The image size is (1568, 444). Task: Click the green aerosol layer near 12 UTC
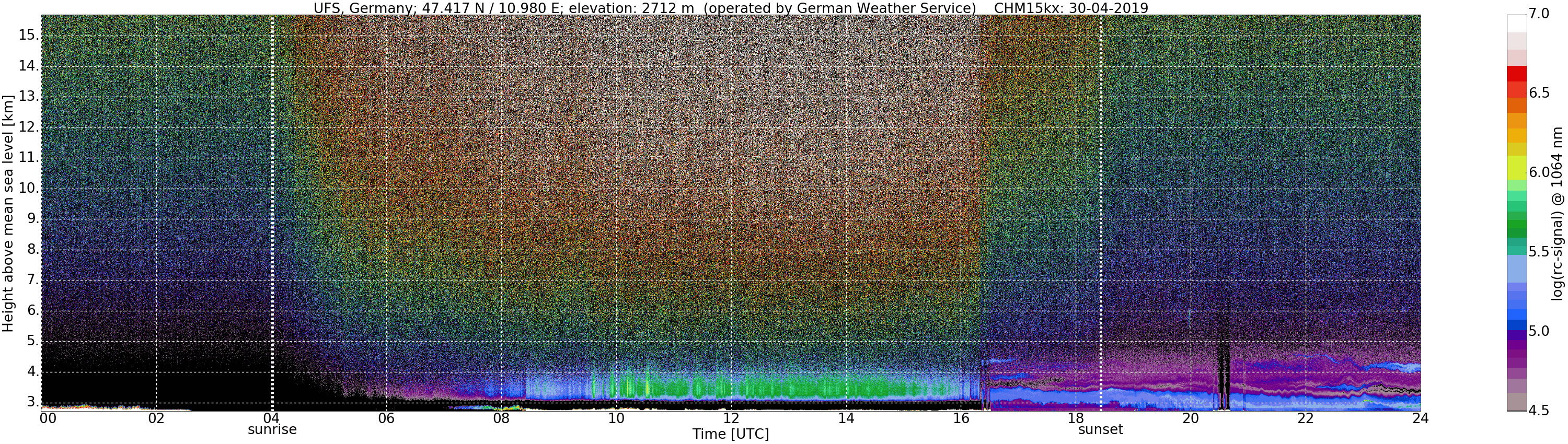coord(731,388)
